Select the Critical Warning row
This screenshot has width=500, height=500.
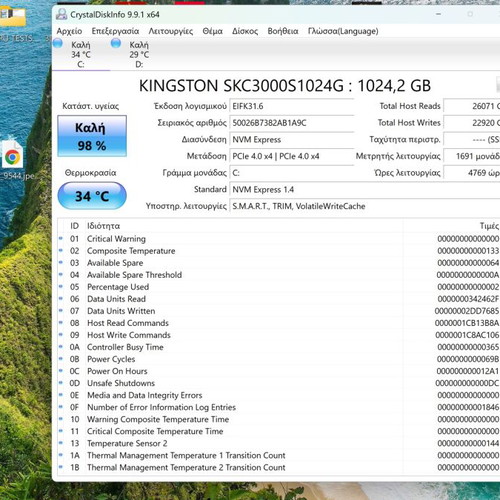pos(279,239)
